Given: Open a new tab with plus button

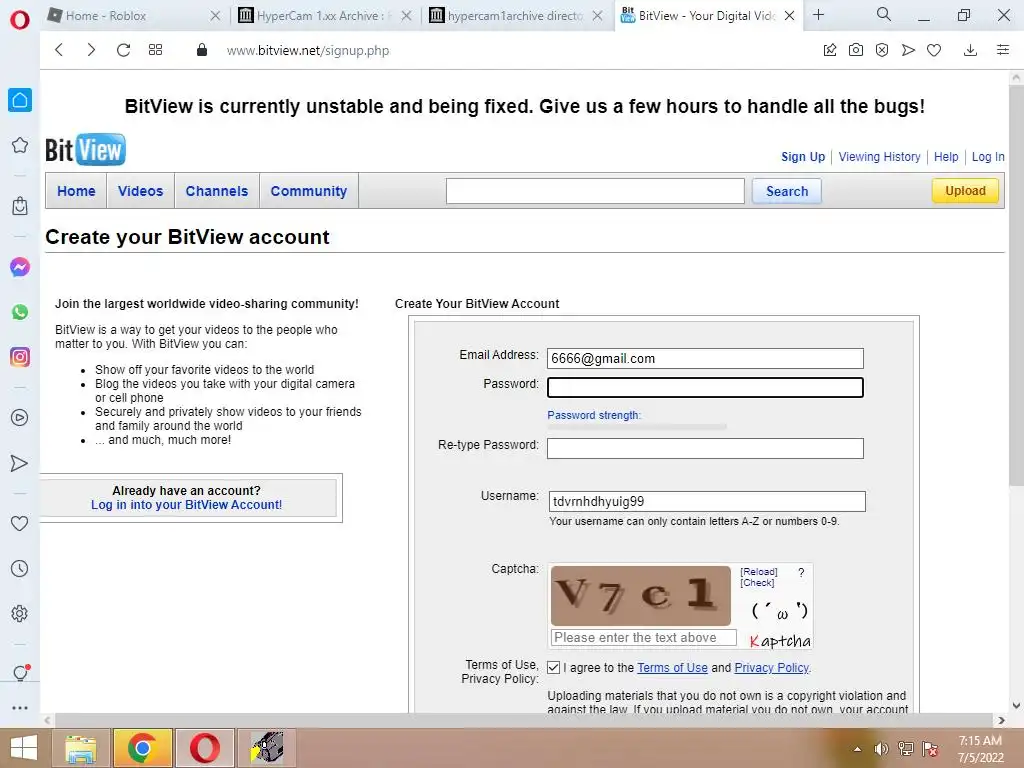Looking at the screenshot, I should click(818, 14).
